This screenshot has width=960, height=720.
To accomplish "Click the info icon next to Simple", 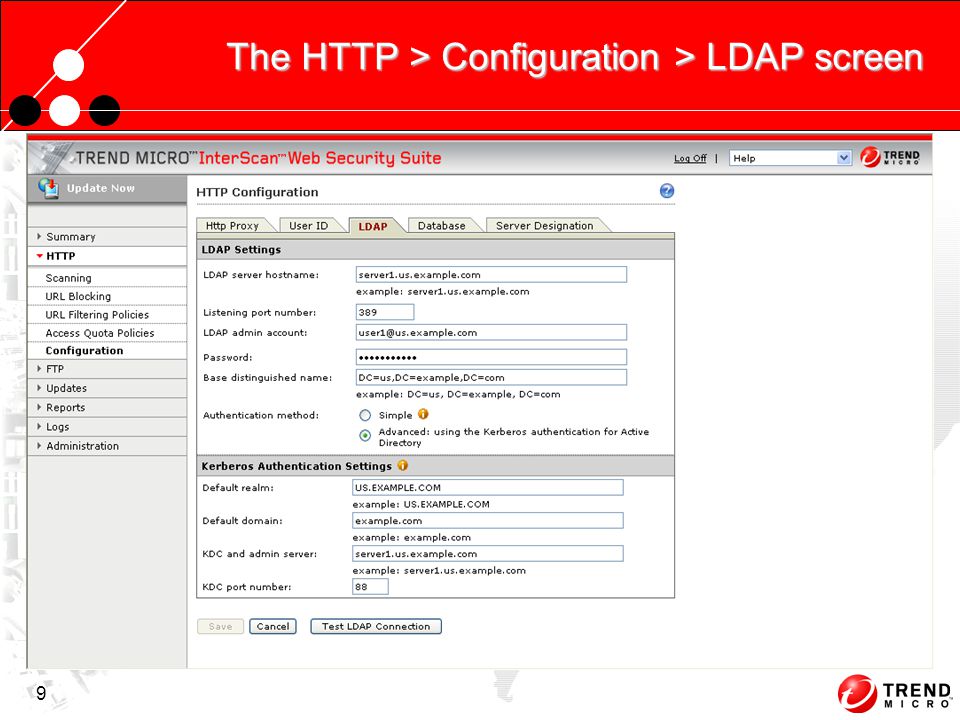I will (x=423, y=414).
